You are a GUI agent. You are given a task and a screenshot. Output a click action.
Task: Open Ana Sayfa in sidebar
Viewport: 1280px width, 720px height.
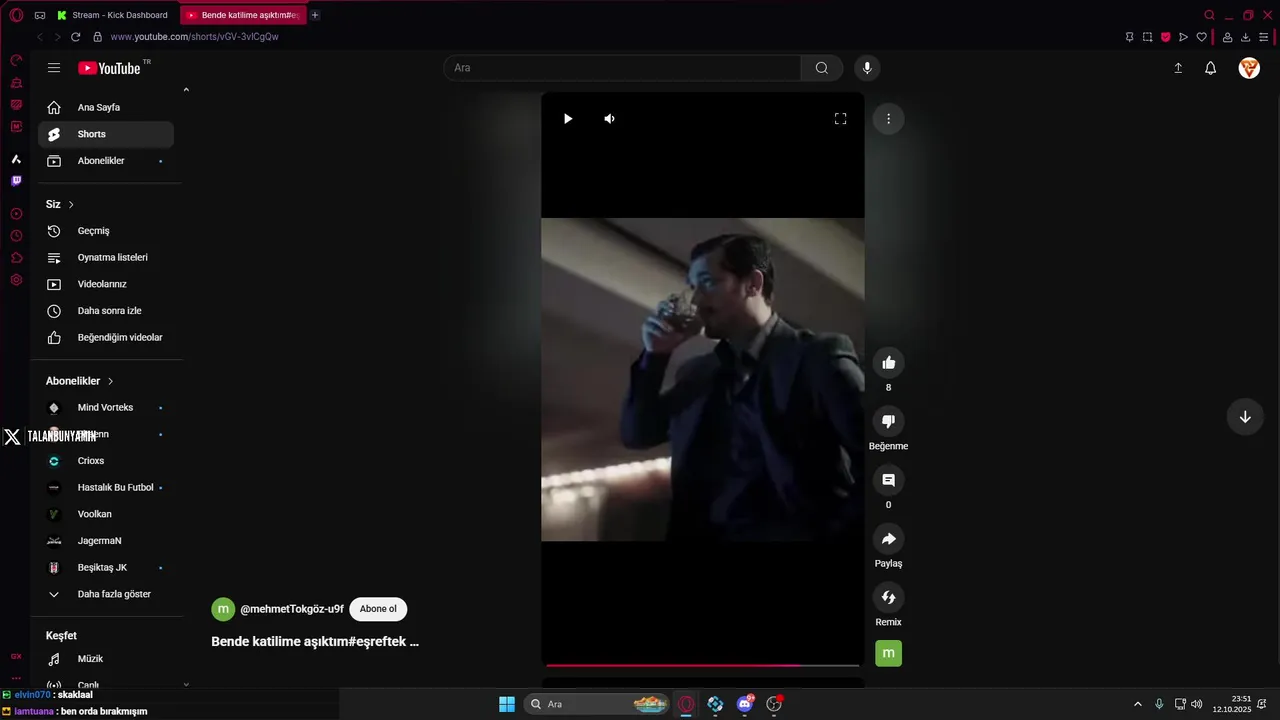[x=106, y=107]
